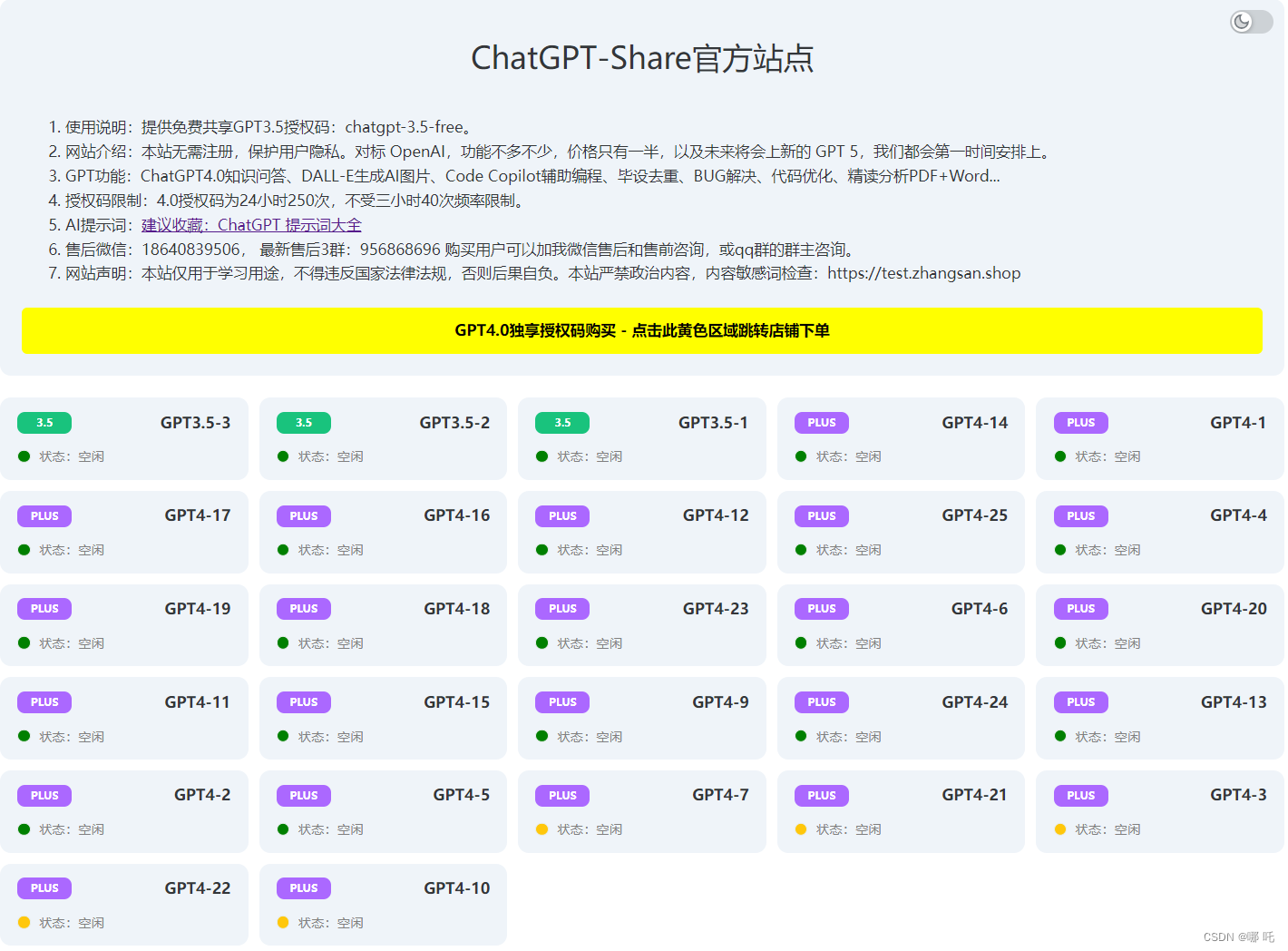
Task: Click the PLUS badge on the GPT4-20 card
Action: pyautogui.click(x=1081, y=609)
